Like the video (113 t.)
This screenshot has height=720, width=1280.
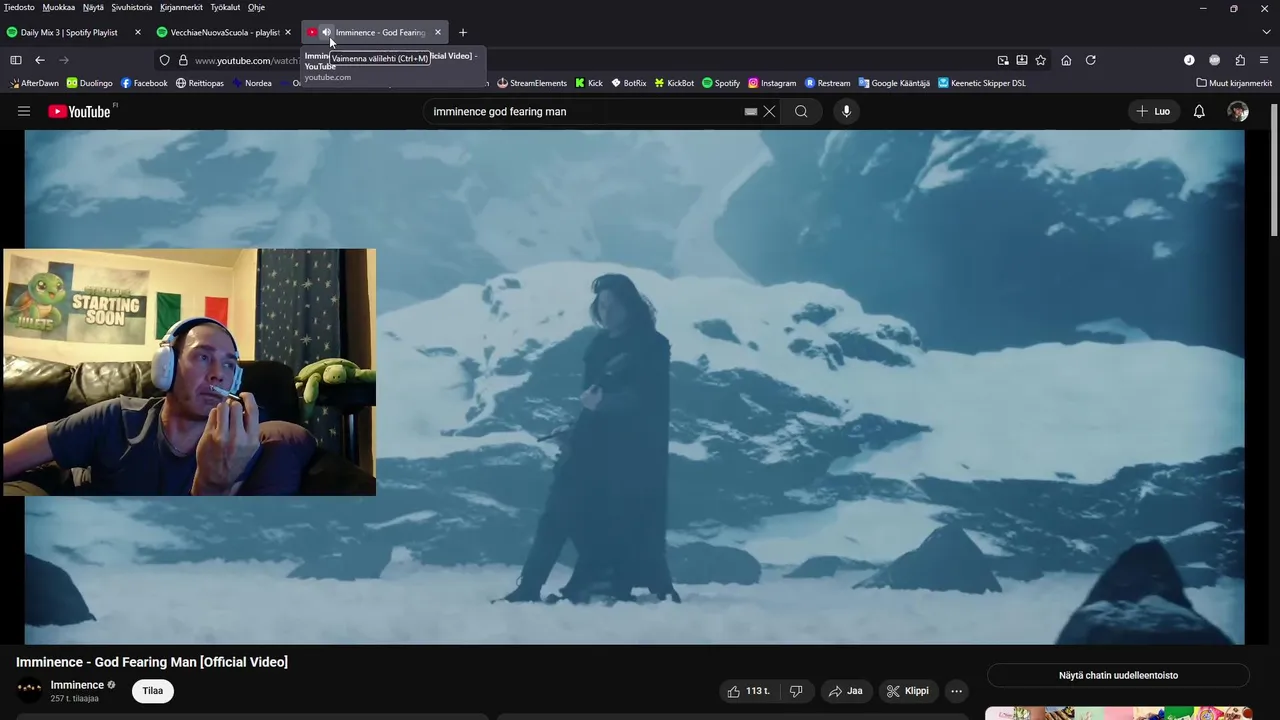749,691
